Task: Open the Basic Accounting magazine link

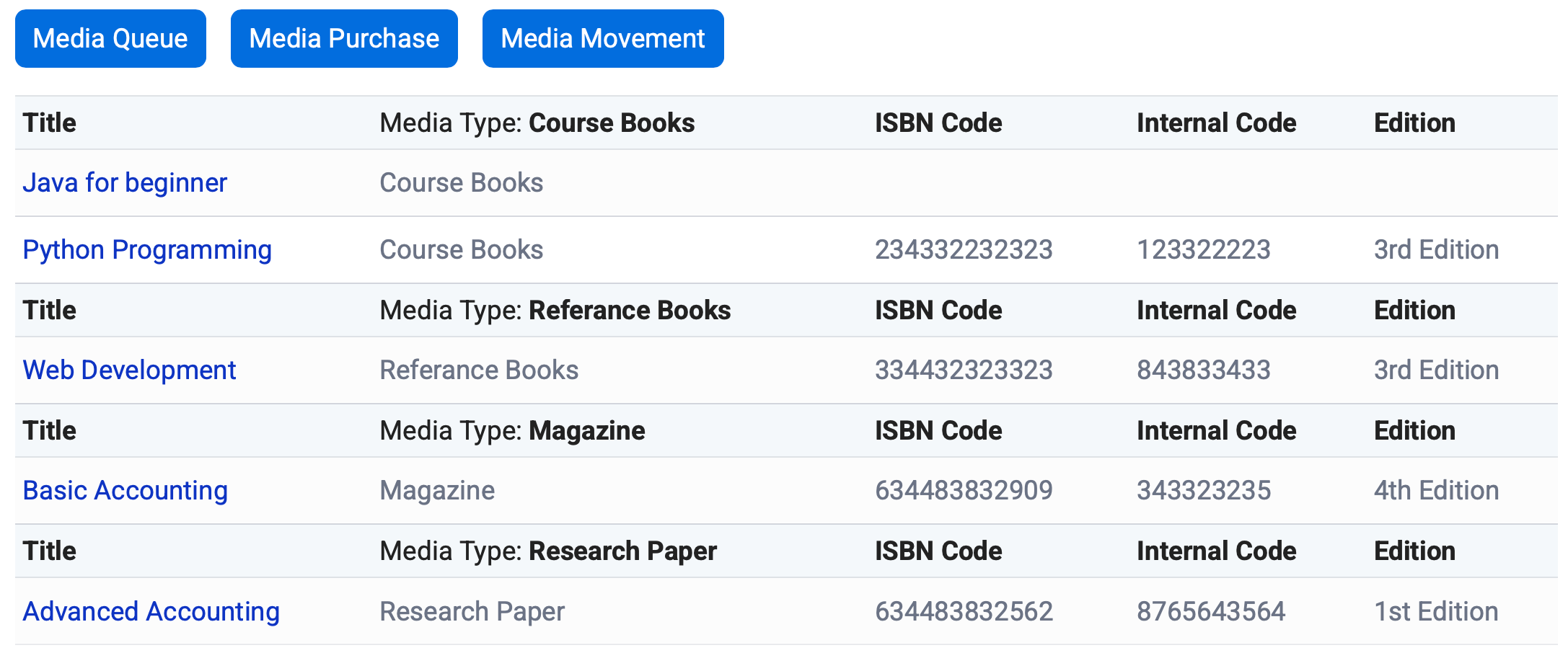Action: click(x=125, y=491)
